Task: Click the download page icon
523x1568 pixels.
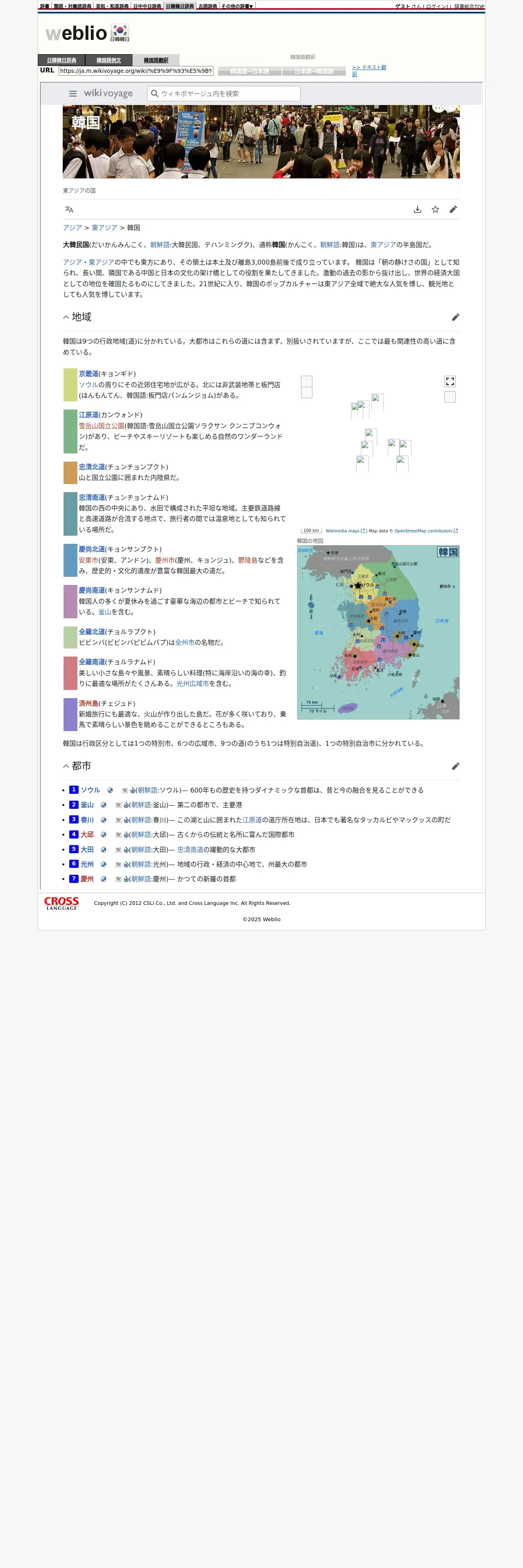Action: click(418, 209)
